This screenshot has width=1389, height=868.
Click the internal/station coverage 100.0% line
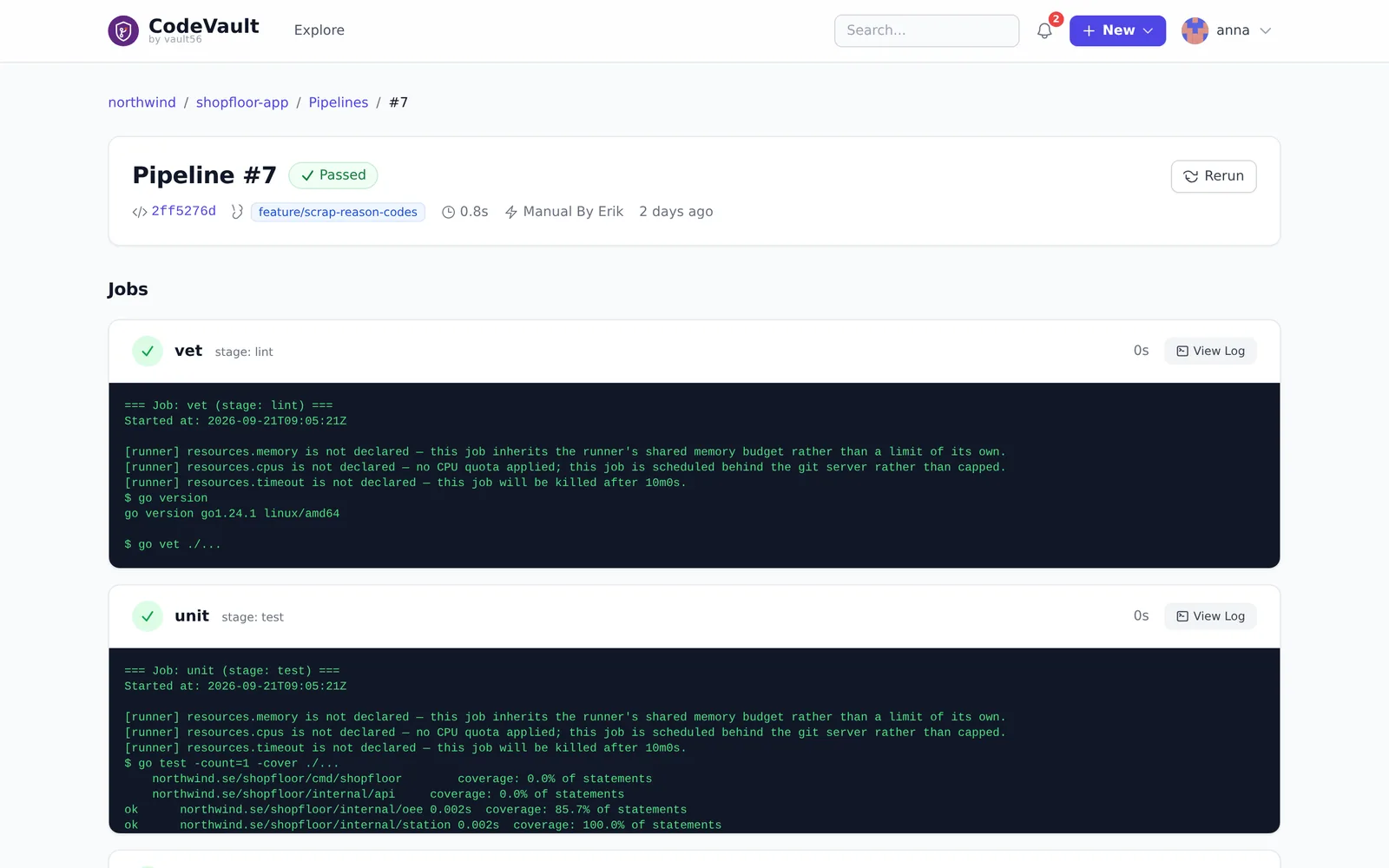[423, 825]
